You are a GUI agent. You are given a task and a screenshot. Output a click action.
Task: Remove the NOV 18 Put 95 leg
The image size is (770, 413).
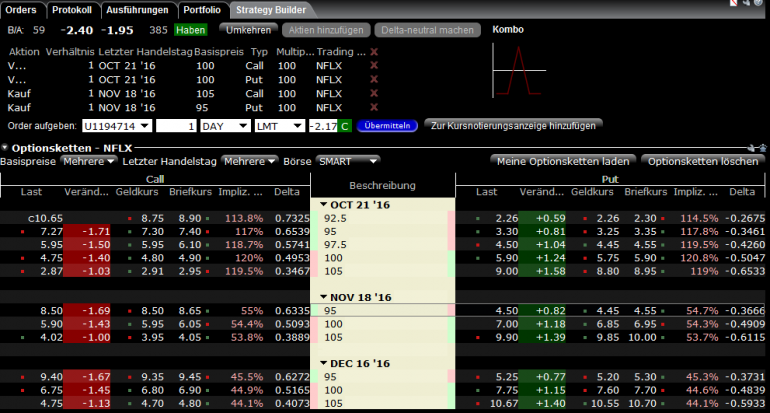click(374, 107)
